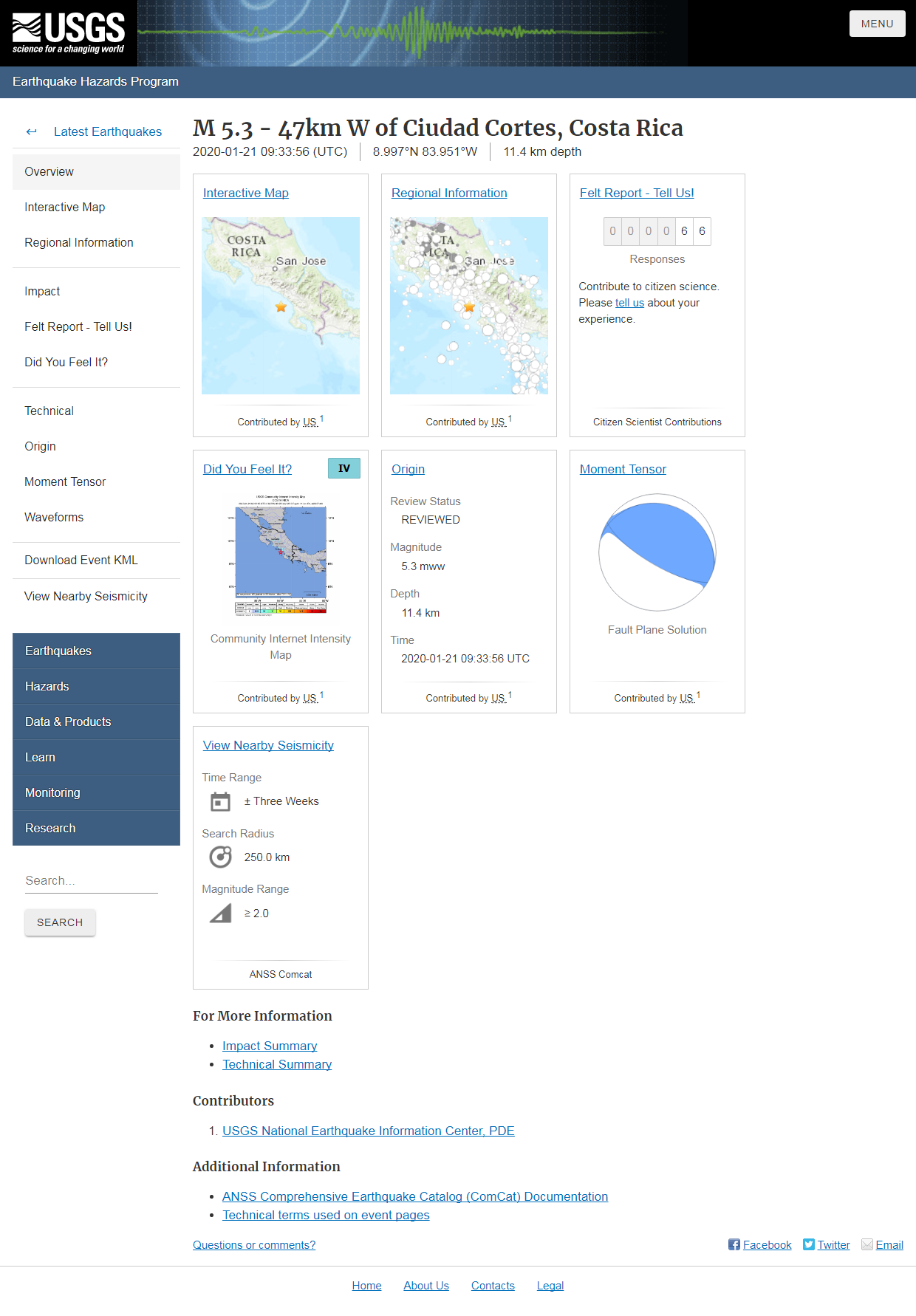Click the Contacts footer link
Viewport: 916px width, 1316px height.
pyautogui.click(x=493, y=1286)
